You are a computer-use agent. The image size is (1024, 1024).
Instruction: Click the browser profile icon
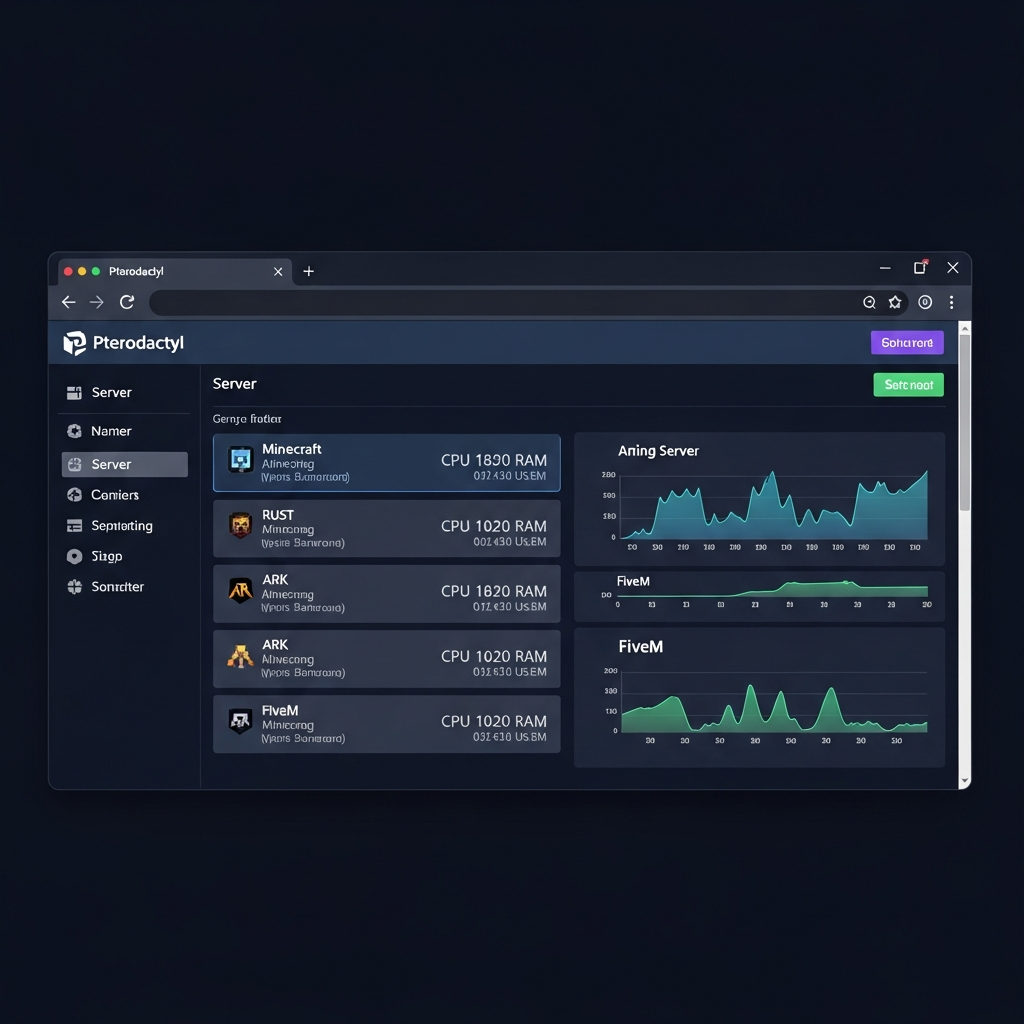[924, 301]
